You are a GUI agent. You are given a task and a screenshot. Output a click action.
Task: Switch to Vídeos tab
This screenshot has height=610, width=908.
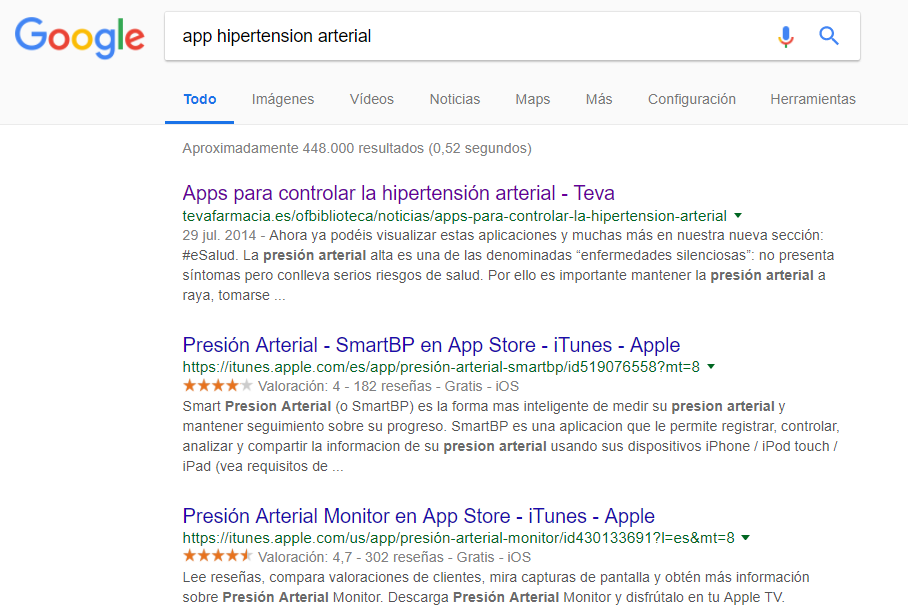point(372,99)
